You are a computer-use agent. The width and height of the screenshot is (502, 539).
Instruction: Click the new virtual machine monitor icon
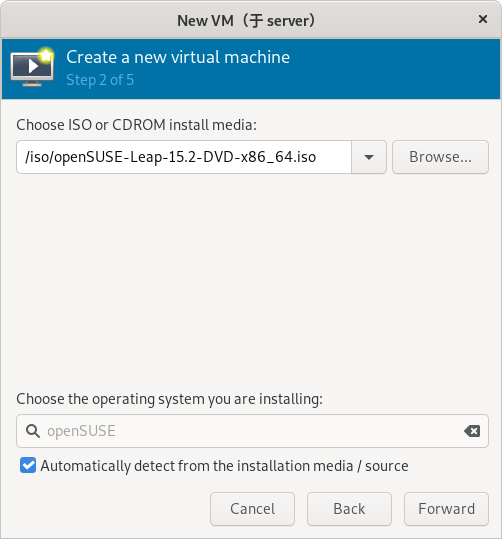(x=32, y=68)
